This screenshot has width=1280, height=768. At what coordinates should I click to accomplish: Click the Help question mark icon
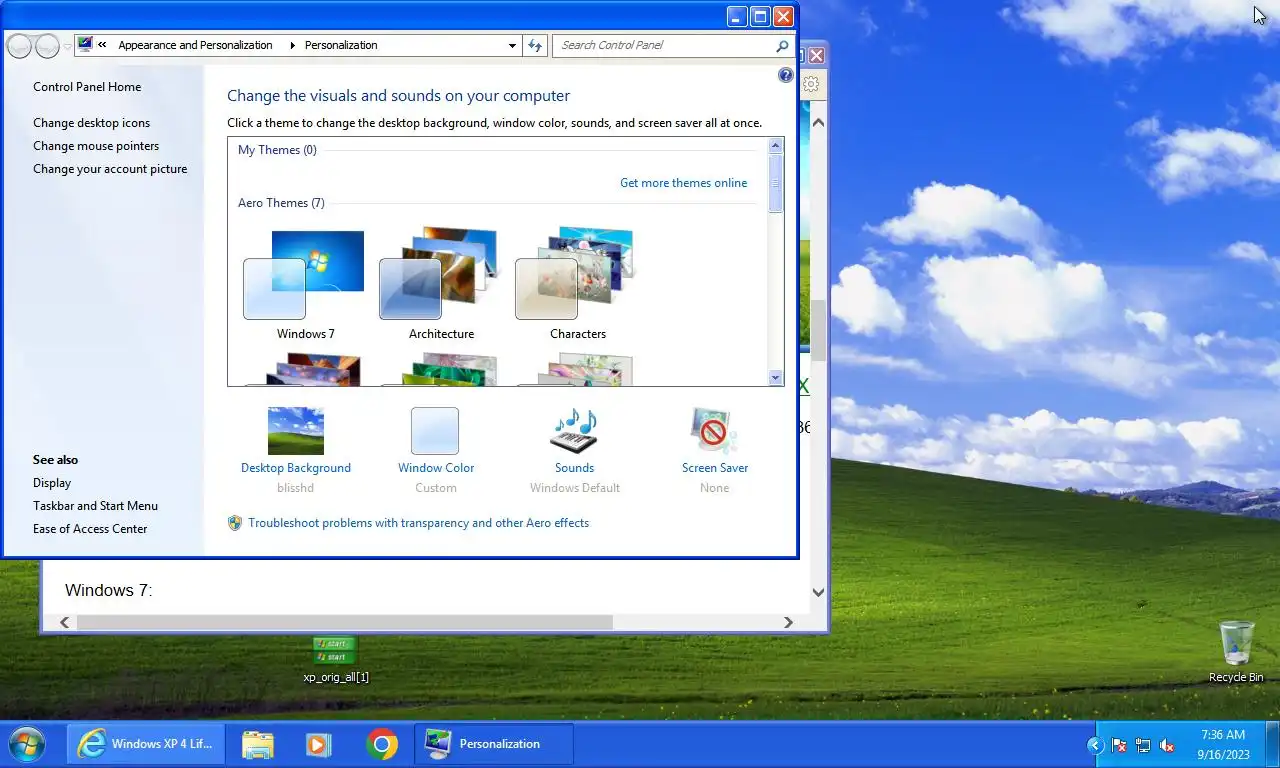pyautogui.click(x=785, y=76)
